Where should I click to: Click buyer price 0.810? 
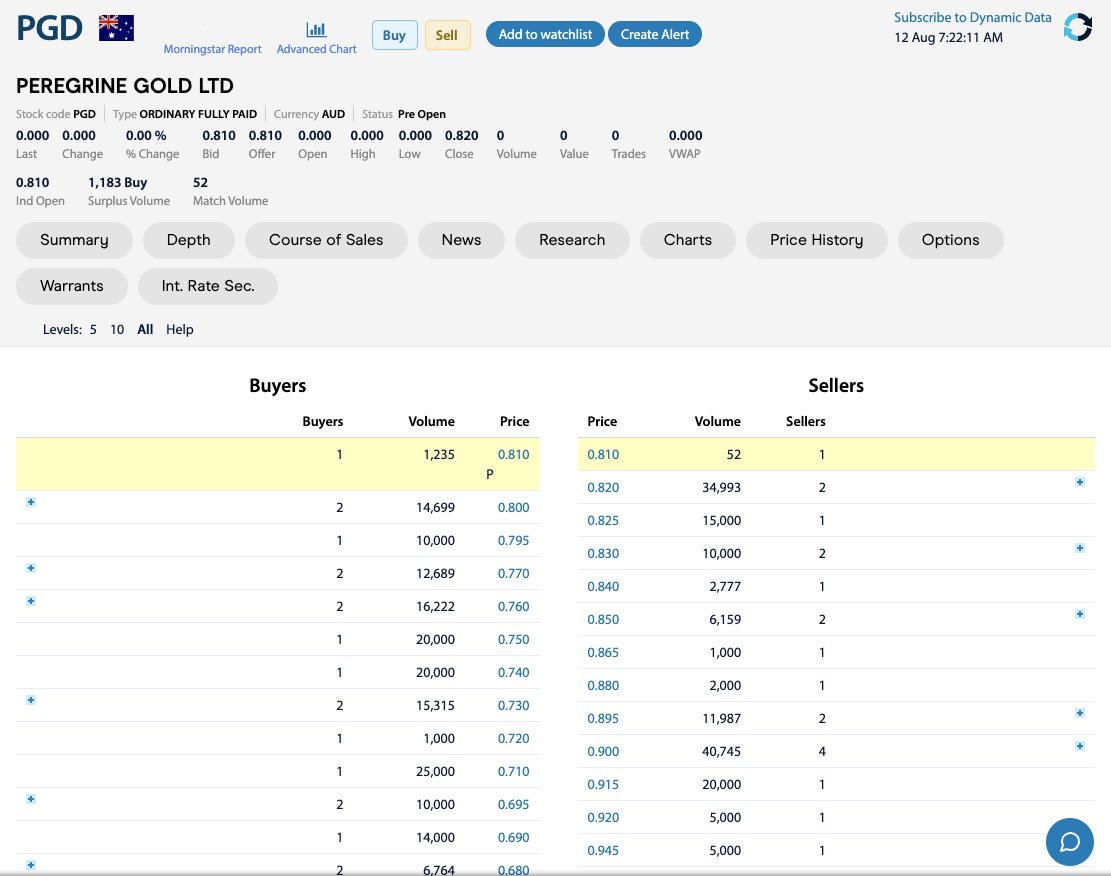513,455
